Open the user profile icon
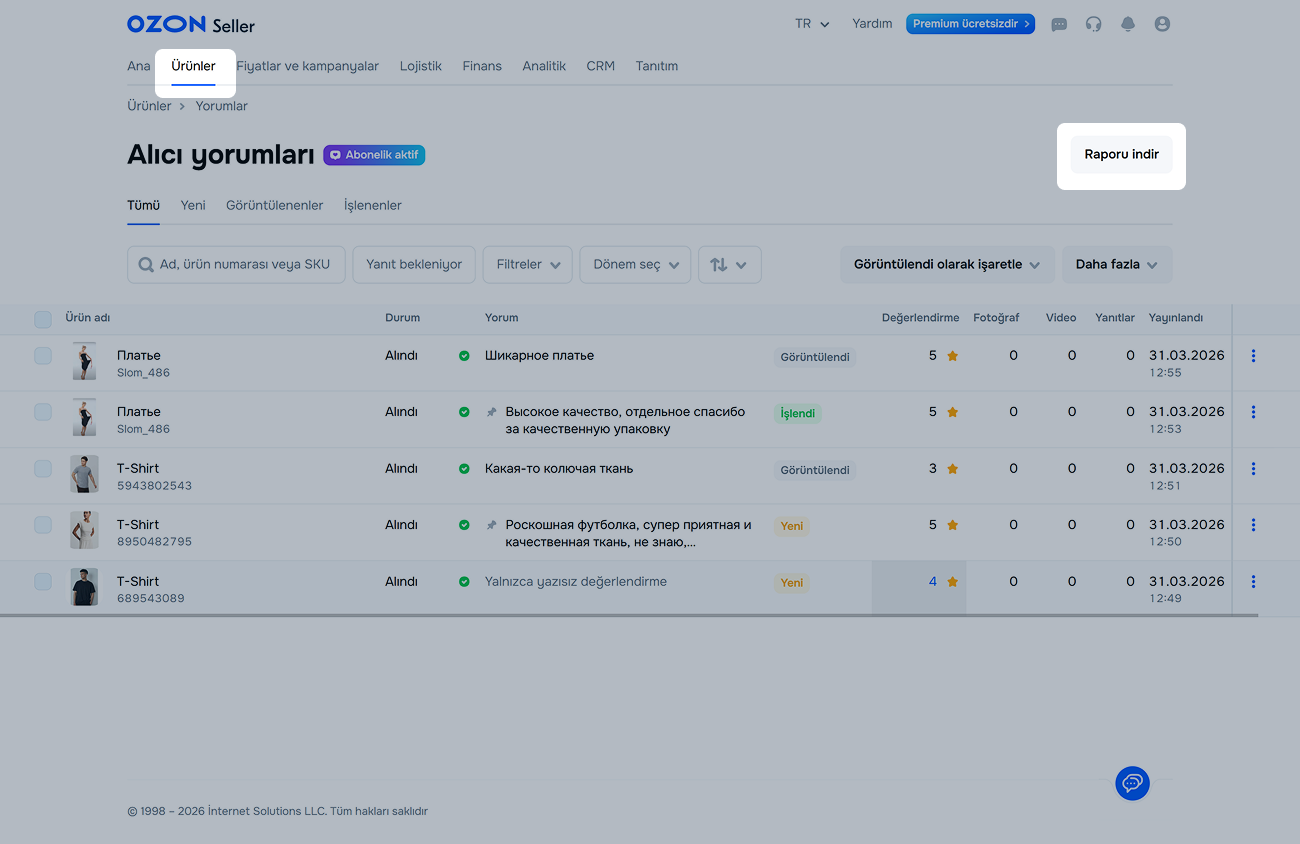The image size is (1300, 844). click(x=1162, y=24)
